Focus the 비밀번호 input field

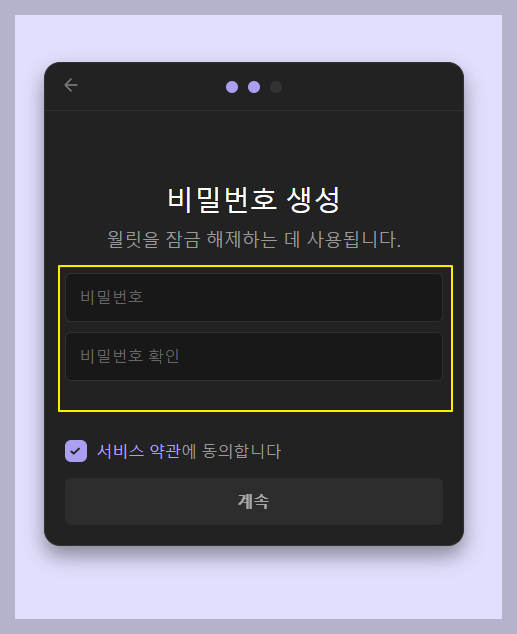point(254,298)
